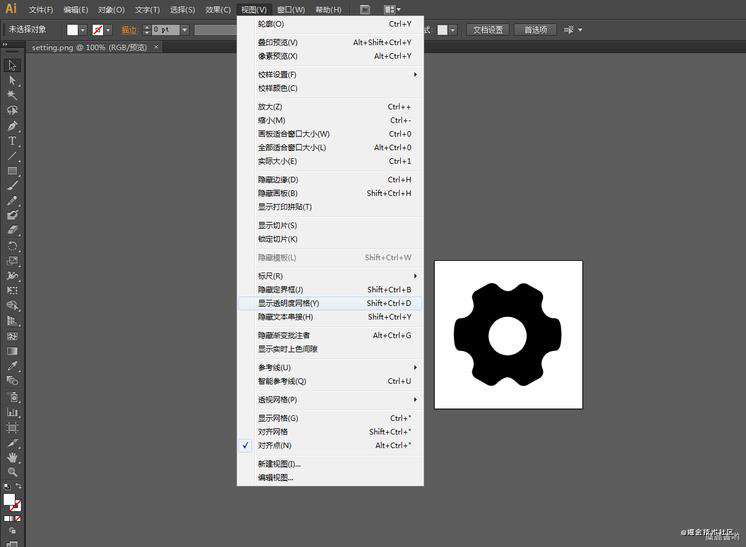The image size is (746, 547).
Task: Enable 对齐网格 snap to grid
Action: click(x=330, y=431)
